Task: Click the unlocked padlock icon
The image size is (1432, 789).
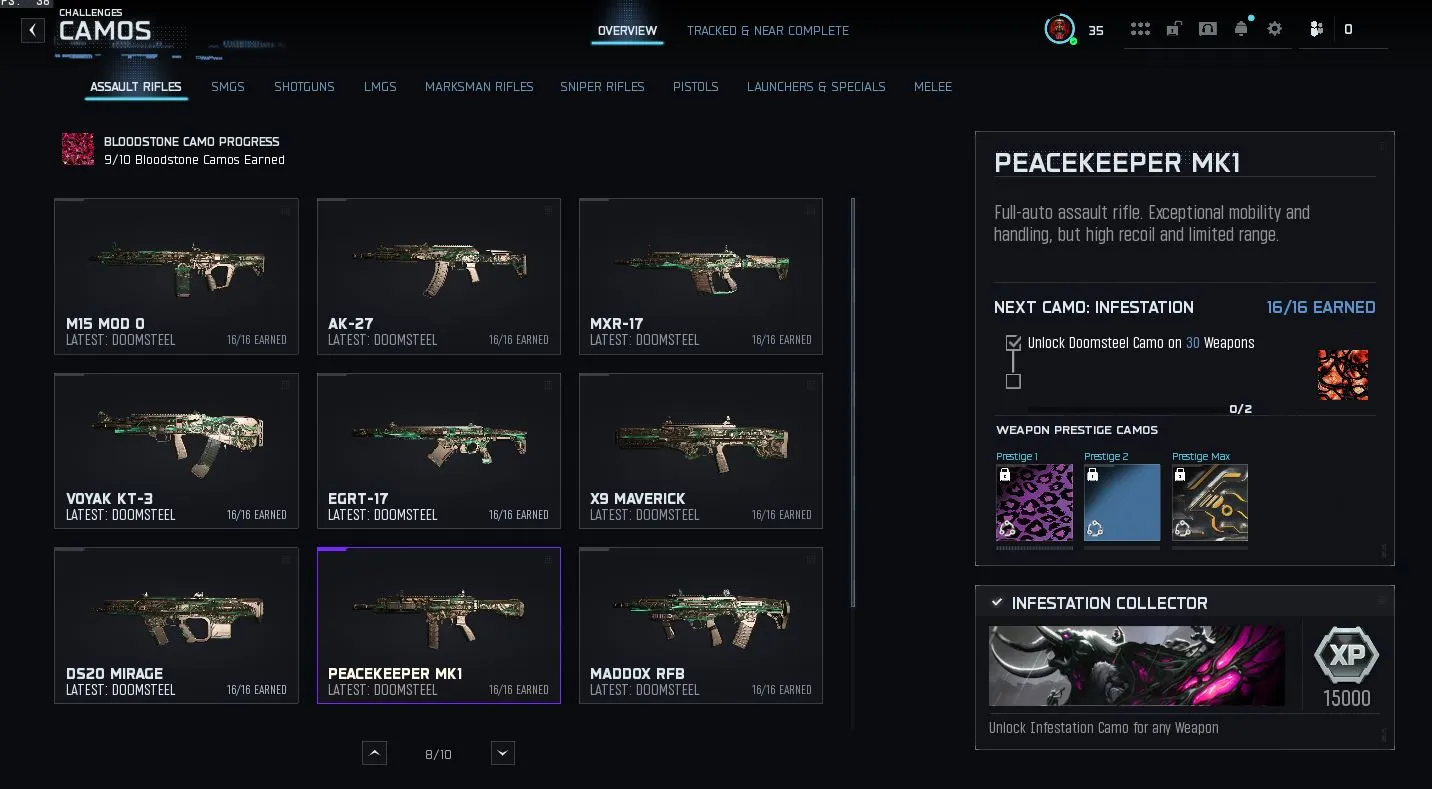Action: [x=1173, y=29]
